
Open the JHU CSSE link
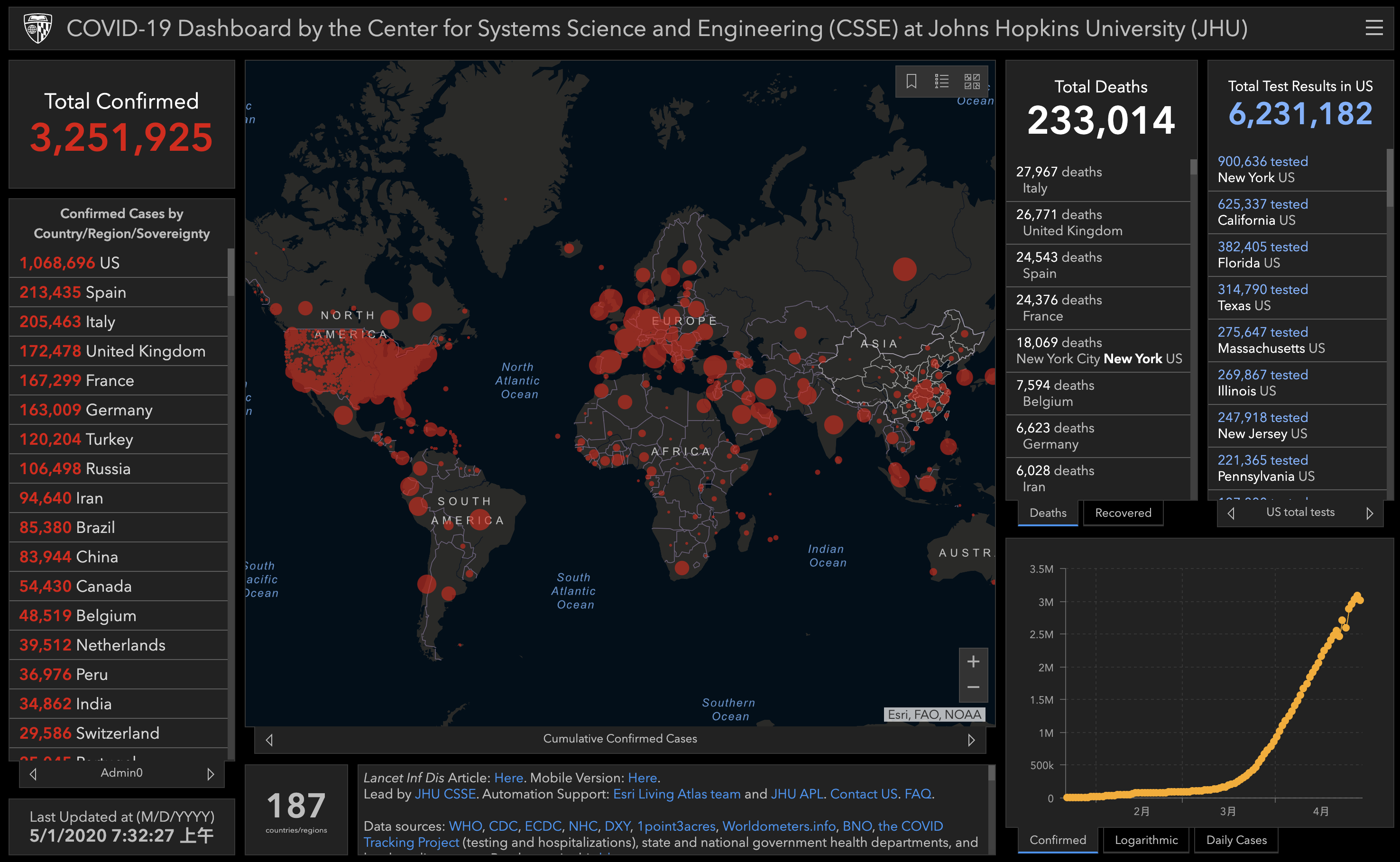pos(445,794)
